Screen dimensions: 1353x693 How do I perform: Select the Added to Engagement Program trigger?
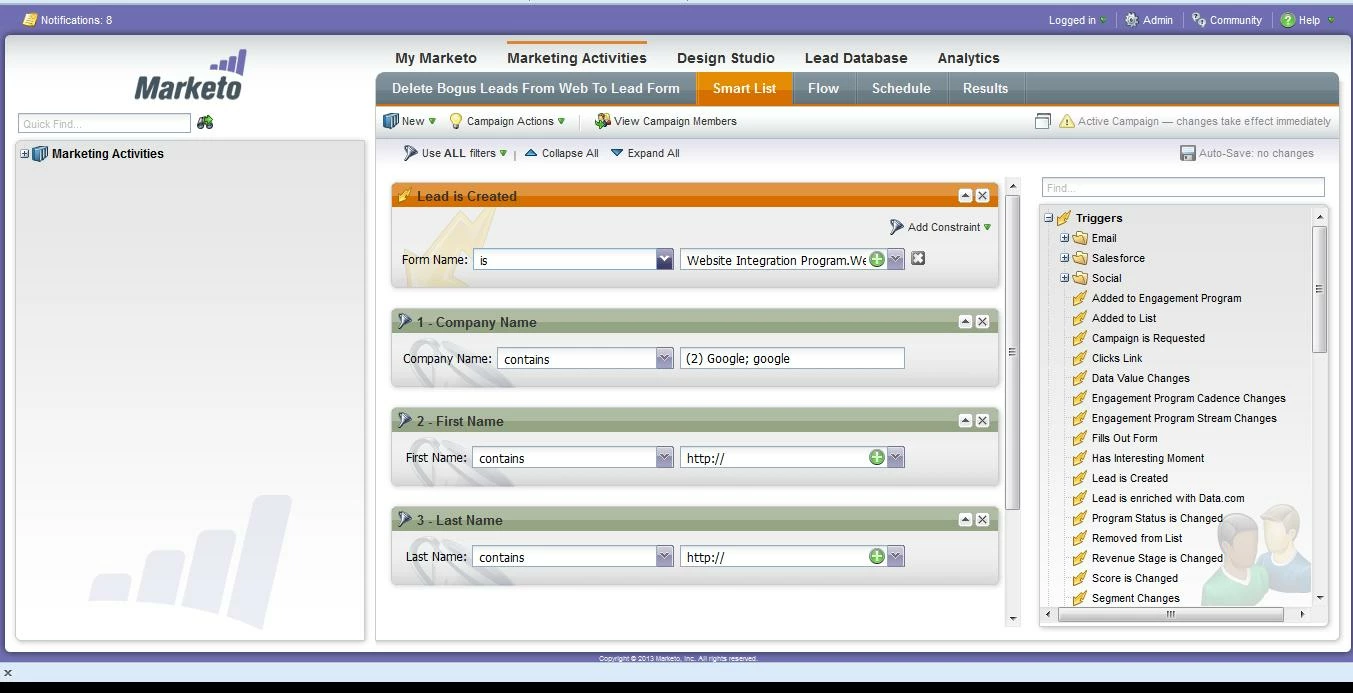[1166, 298]
